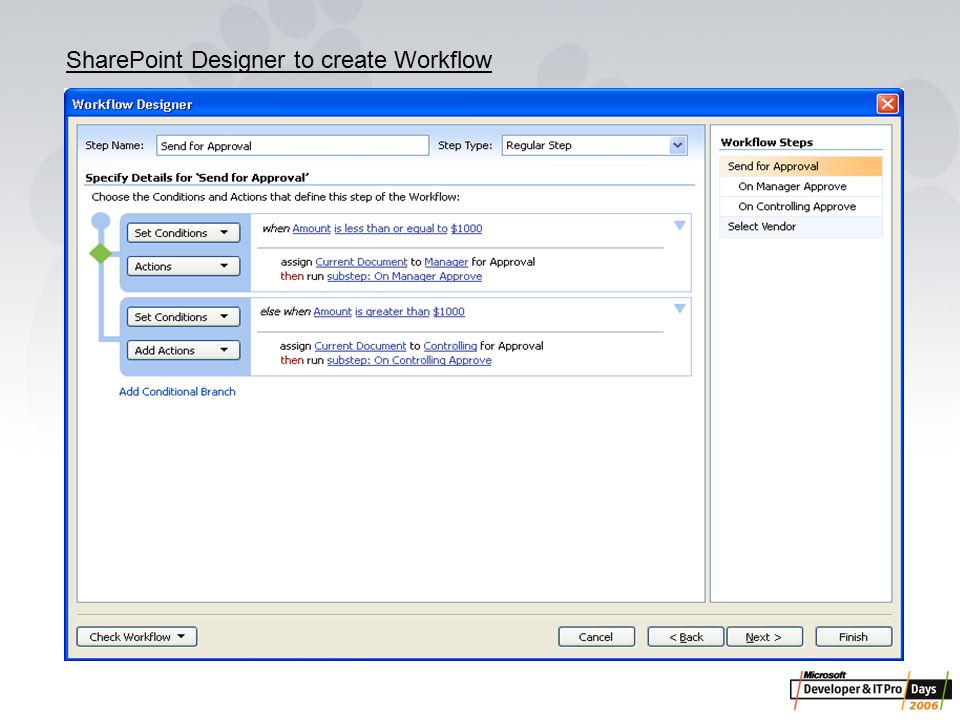This screenshot has width=960, height=720.
Task: Click the Workflow Steps heading
Action: pyautogui.click(x=767, y=142)
